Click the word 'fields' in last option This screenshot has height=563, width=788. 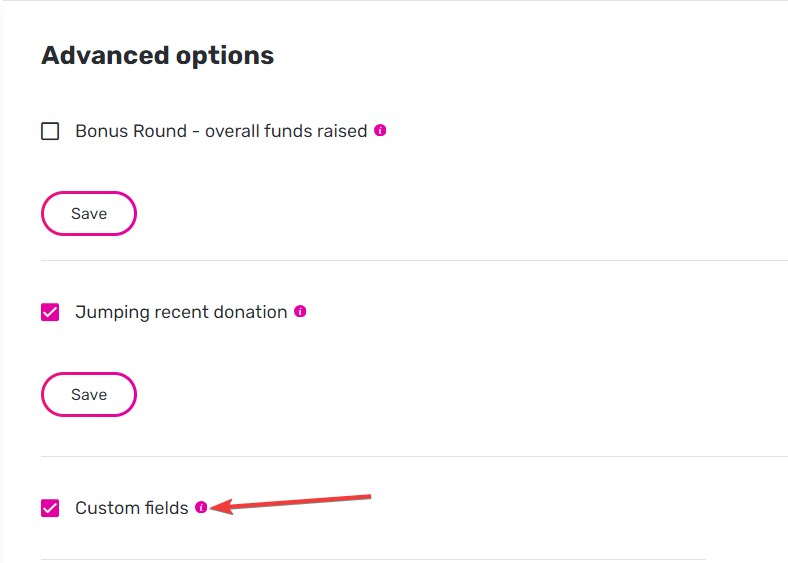[x=165, y=508]
